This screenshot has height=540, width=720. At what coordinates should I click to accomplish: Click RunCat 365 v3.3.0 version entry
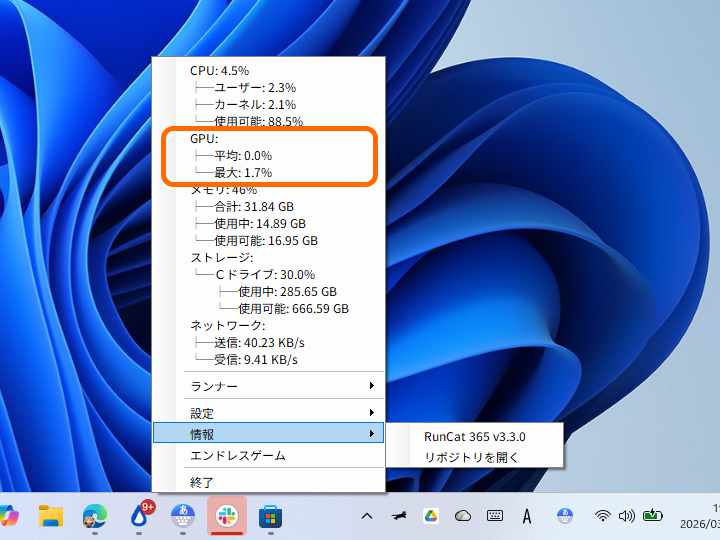[x=474, y=436]
